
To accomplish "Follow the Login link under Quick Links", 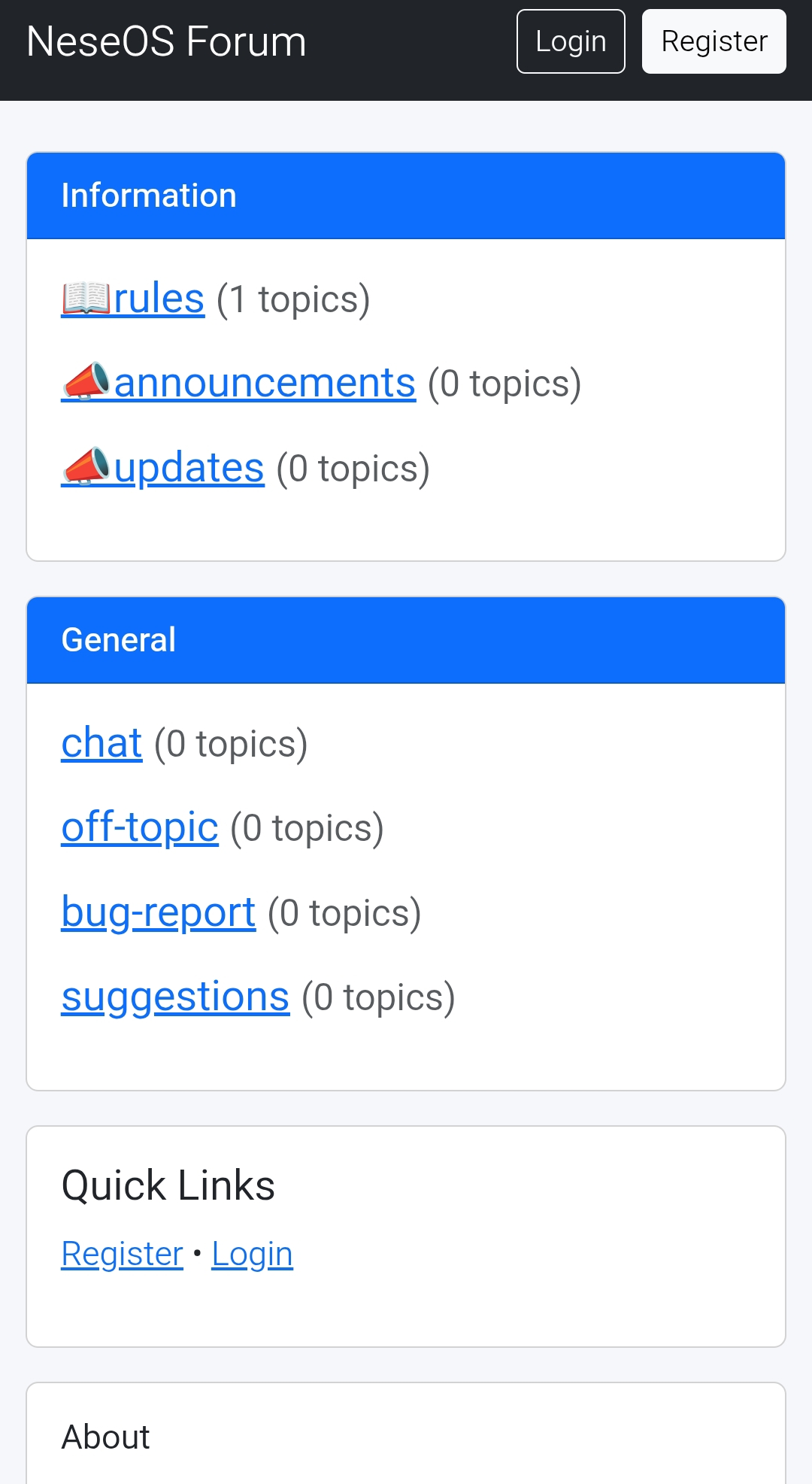I will (x=252, y=1254).
